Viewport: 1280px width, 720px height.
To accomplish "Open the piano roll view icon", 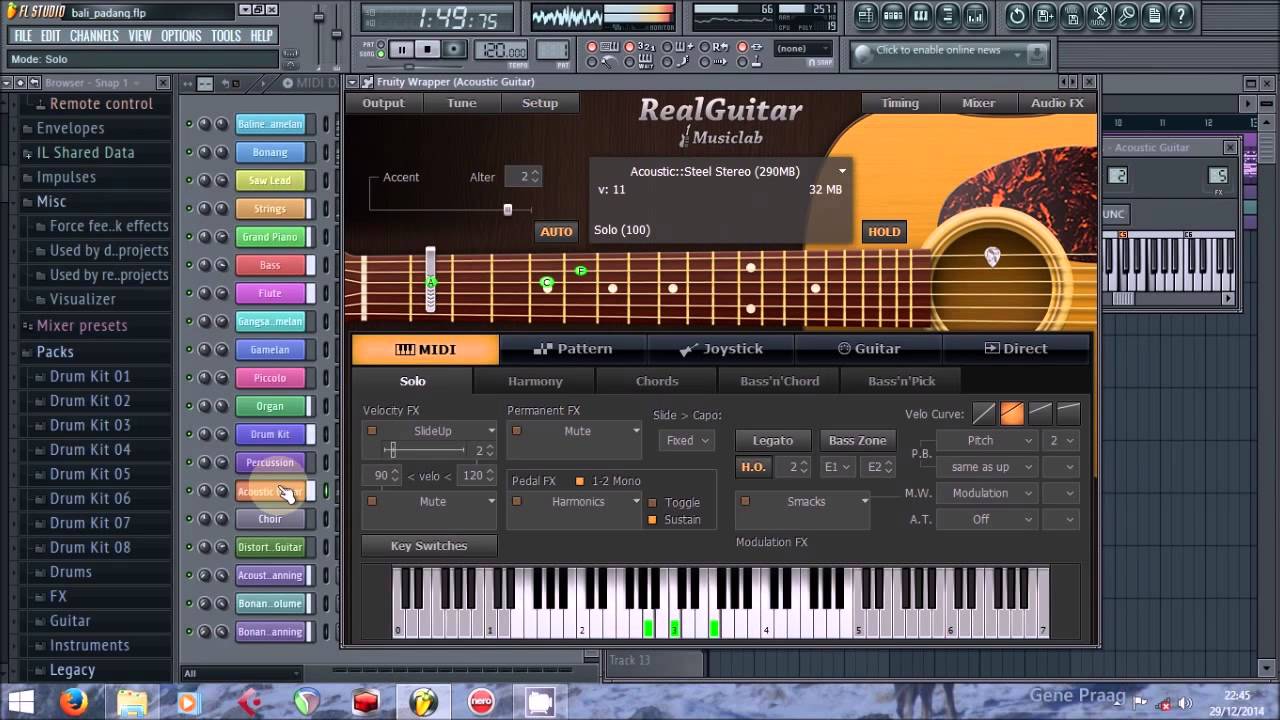I will tap(920, 15).
